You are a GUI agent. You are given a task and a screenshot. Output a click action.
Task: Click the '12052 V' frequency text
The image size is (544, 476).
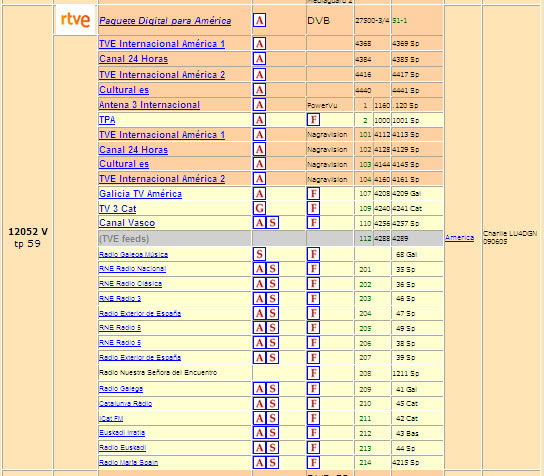click(28, 232)
